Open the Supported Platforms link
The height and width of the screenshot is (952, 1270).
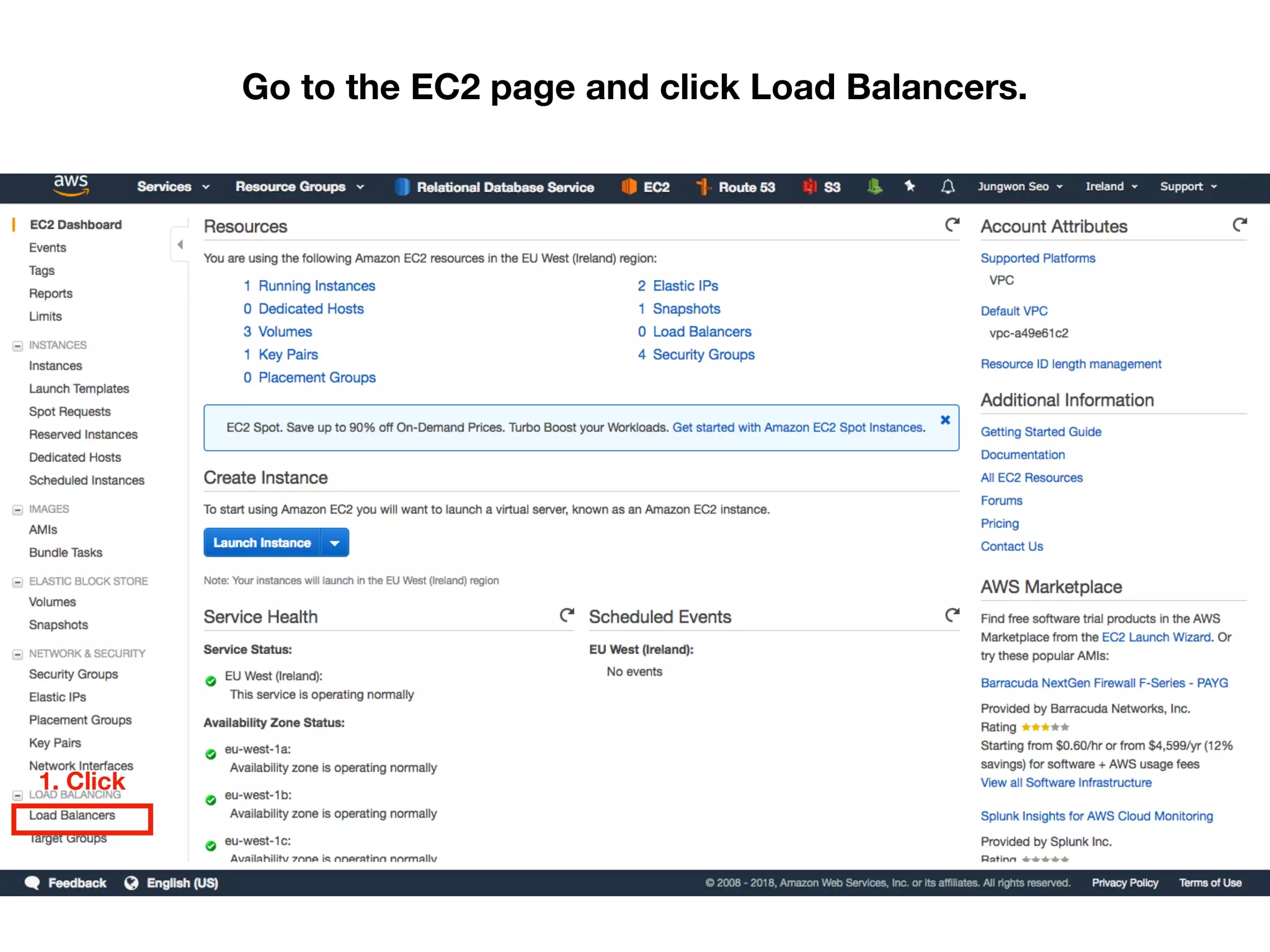point(1038,258)
